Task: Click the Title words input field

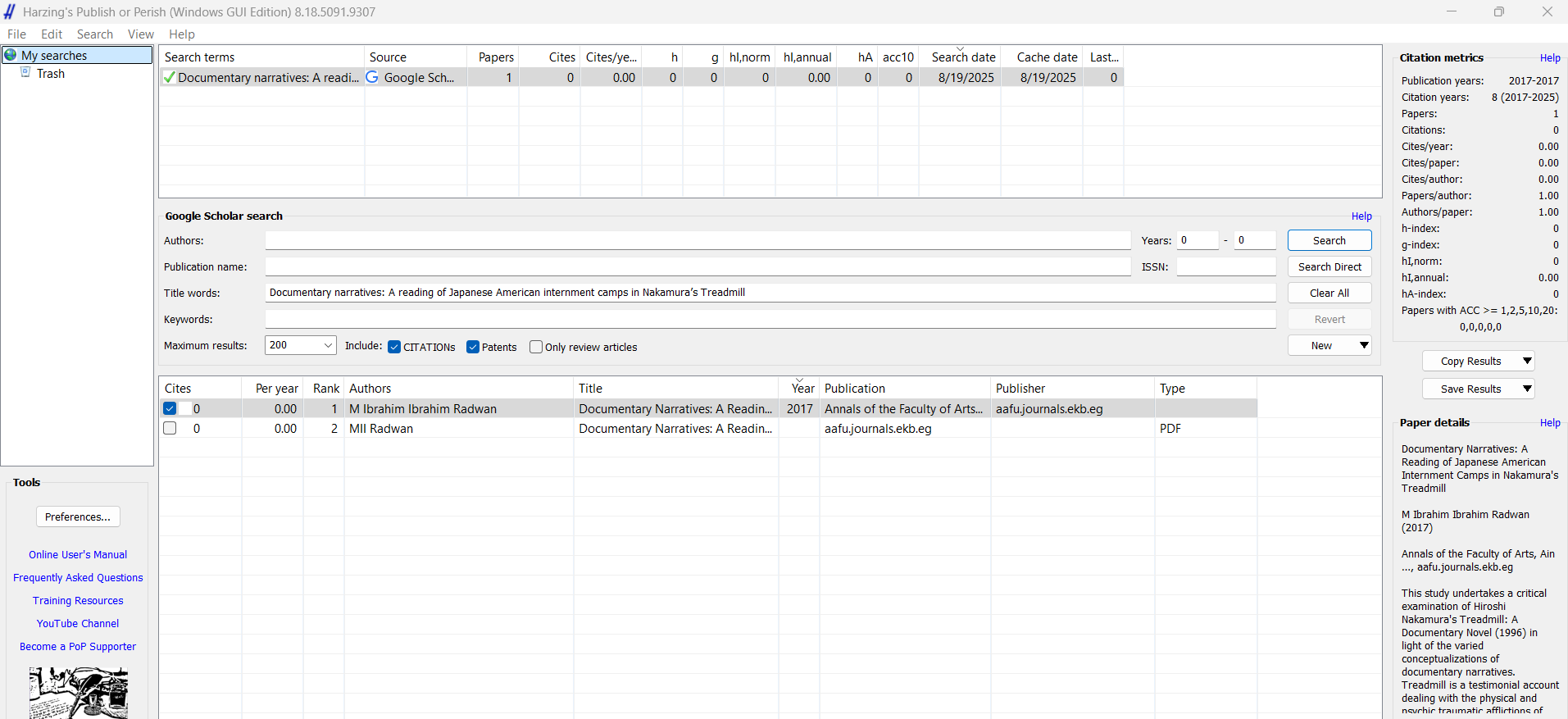Action: [x=770, y=293]
